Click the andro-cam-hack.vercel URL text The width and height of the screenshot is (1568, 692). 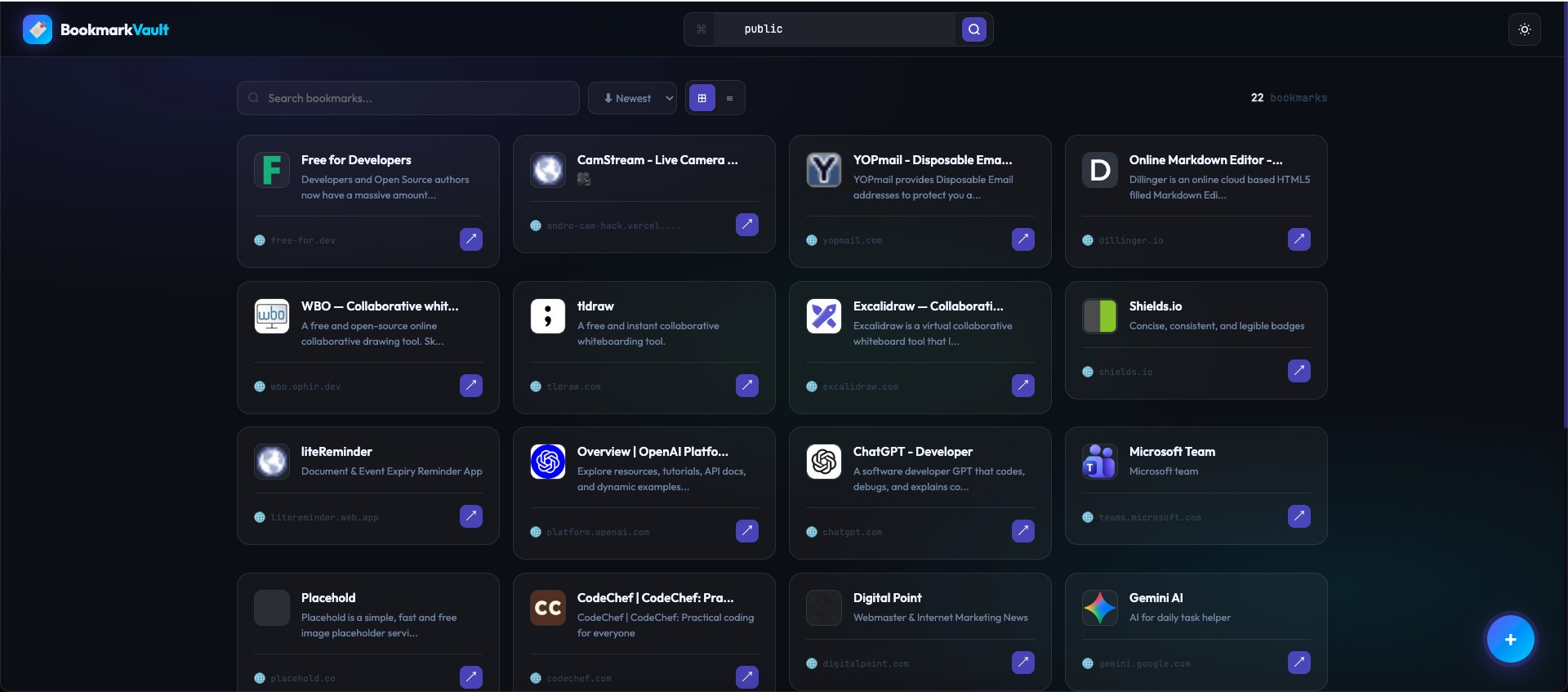click(613, 225)
